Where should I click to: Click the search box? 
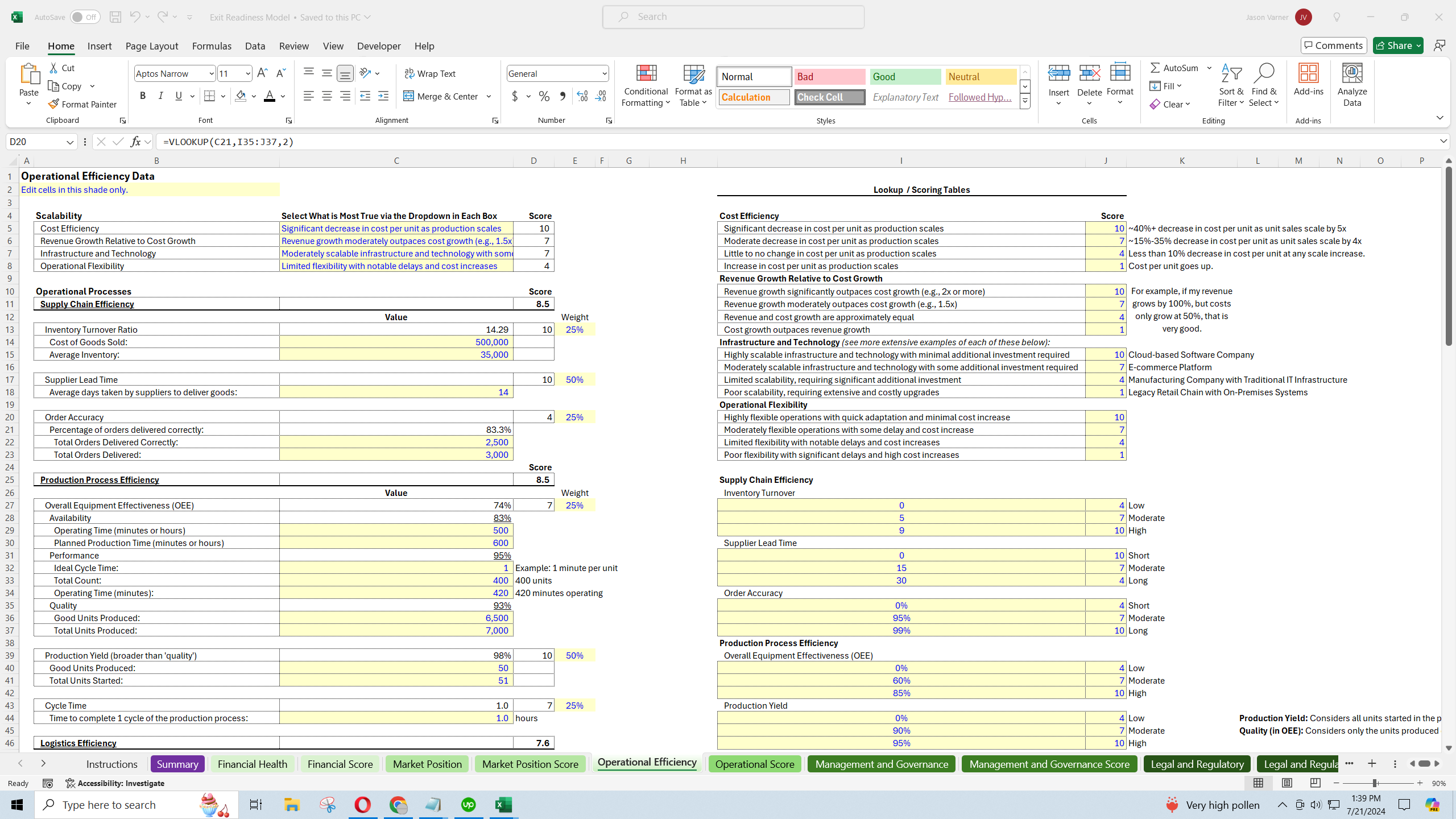pyautogui.click(x=733, y=16)
